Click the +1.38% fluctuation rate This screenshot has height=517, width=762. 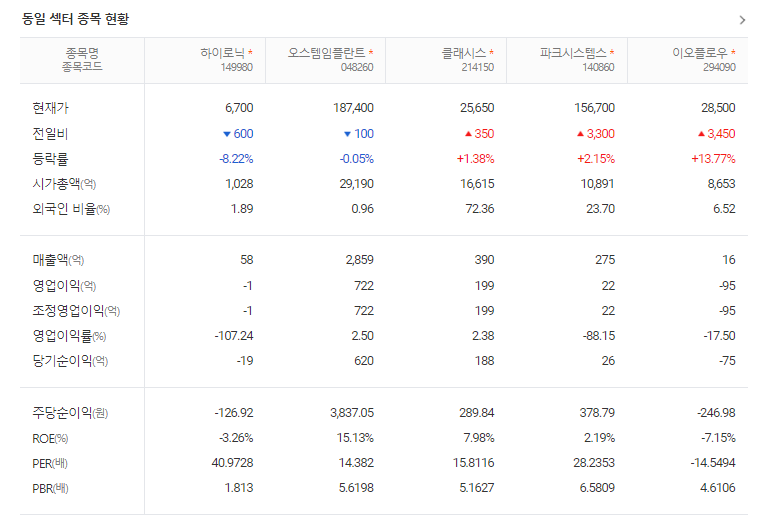475,159
